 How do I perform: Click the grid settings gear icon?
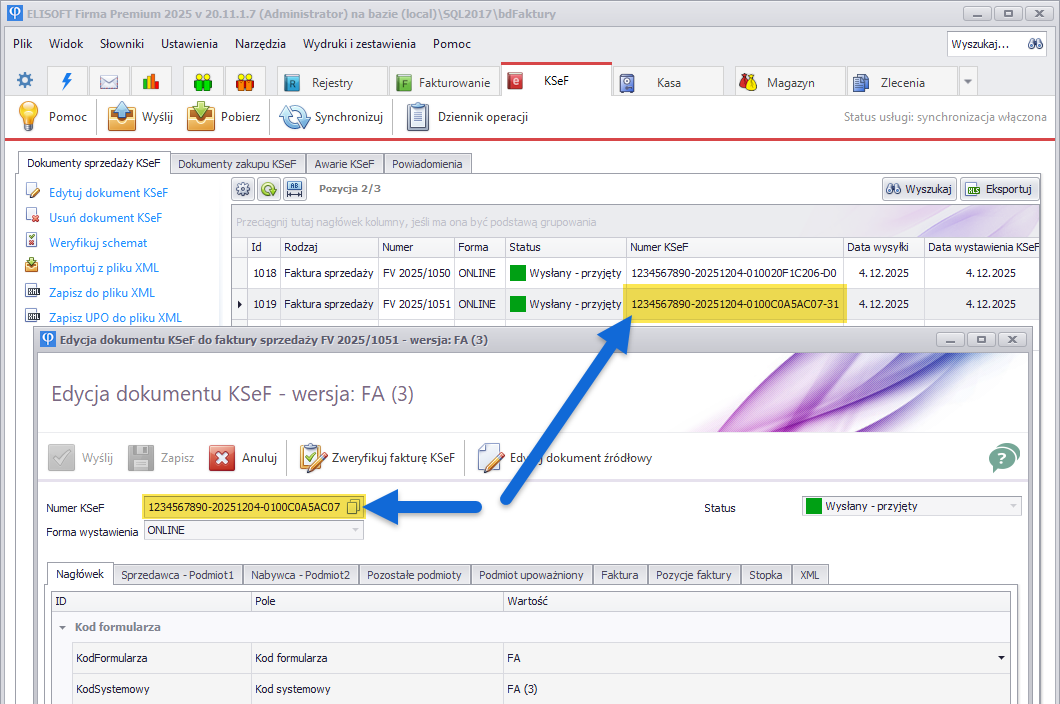[x=242, y=189]
